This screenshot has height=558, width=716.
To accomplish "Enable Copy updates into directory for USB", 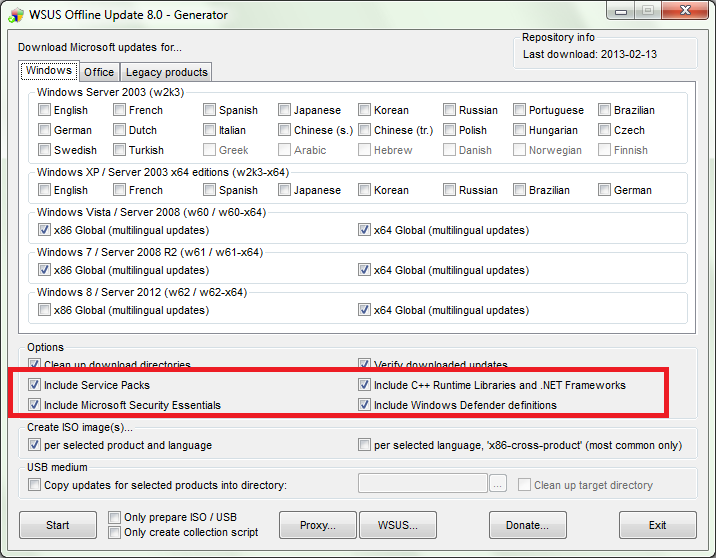I will tap(36, 485).
